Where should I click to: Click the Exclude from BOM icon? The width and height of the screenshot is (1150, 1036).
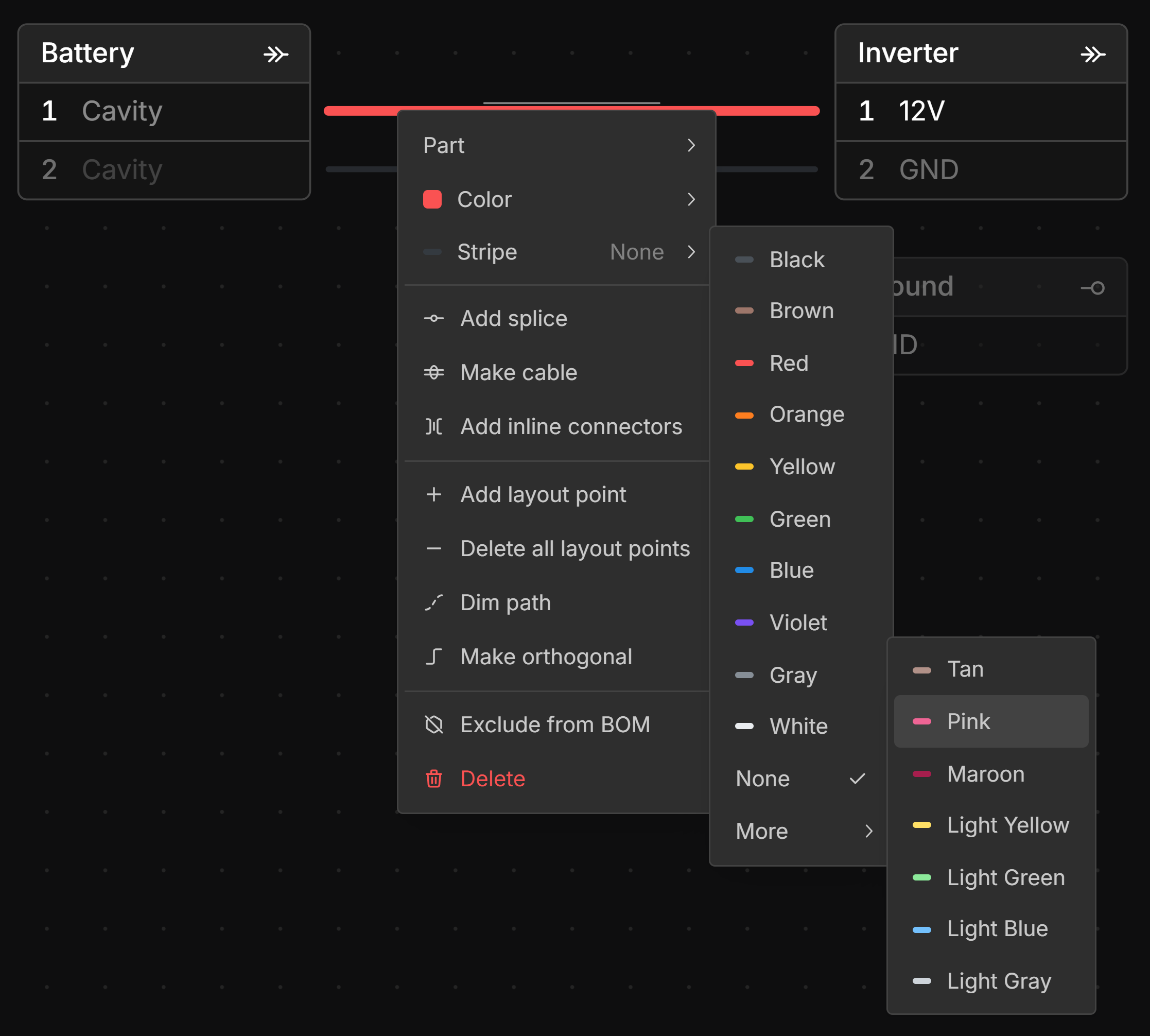pyautogui.click(x=433, y=724)
